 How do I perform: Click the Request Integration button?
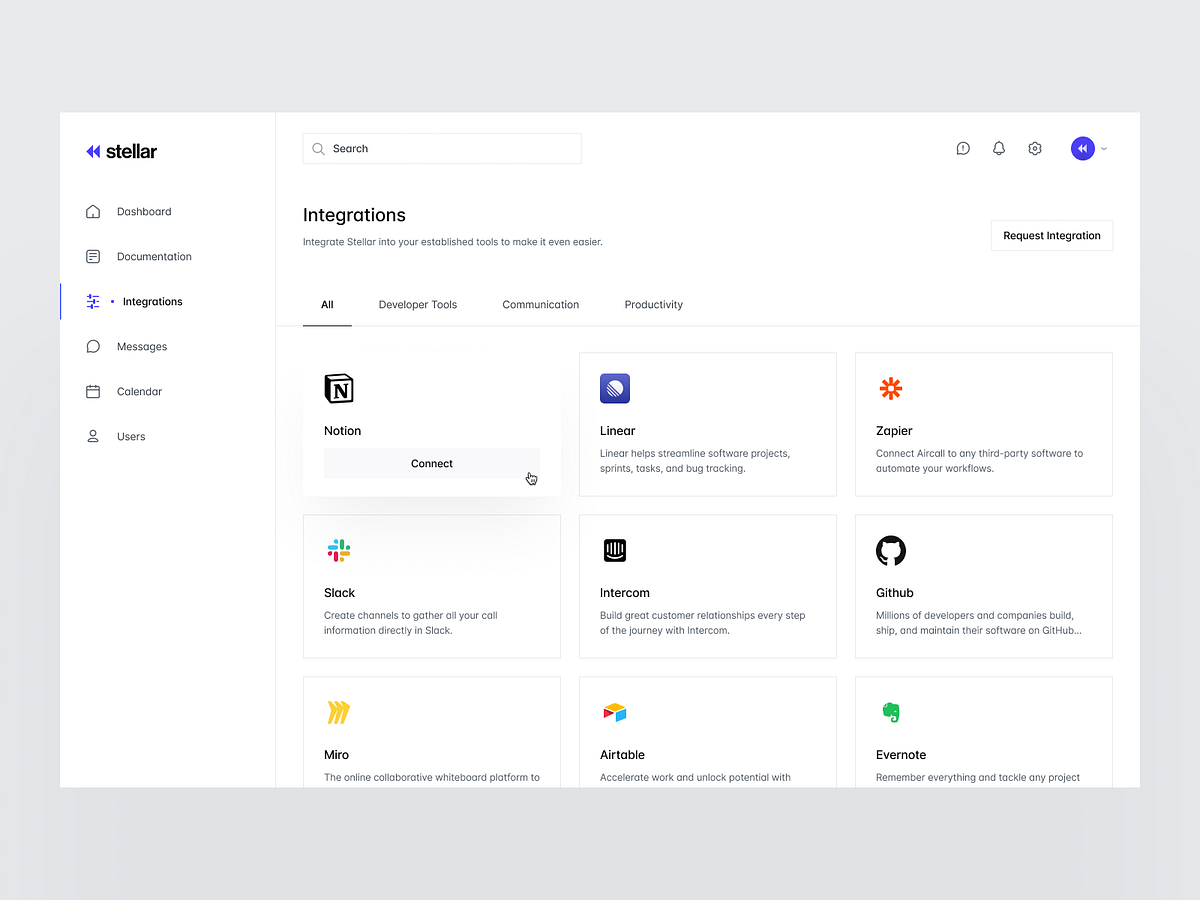[x=1051, y=235]
